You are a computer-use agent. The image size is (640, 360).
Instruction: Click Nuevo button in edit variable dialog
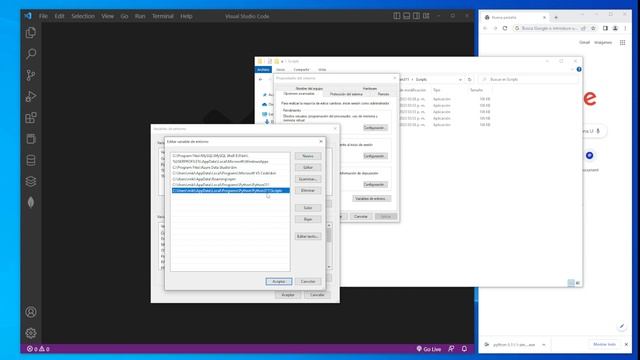click(308, 156)
